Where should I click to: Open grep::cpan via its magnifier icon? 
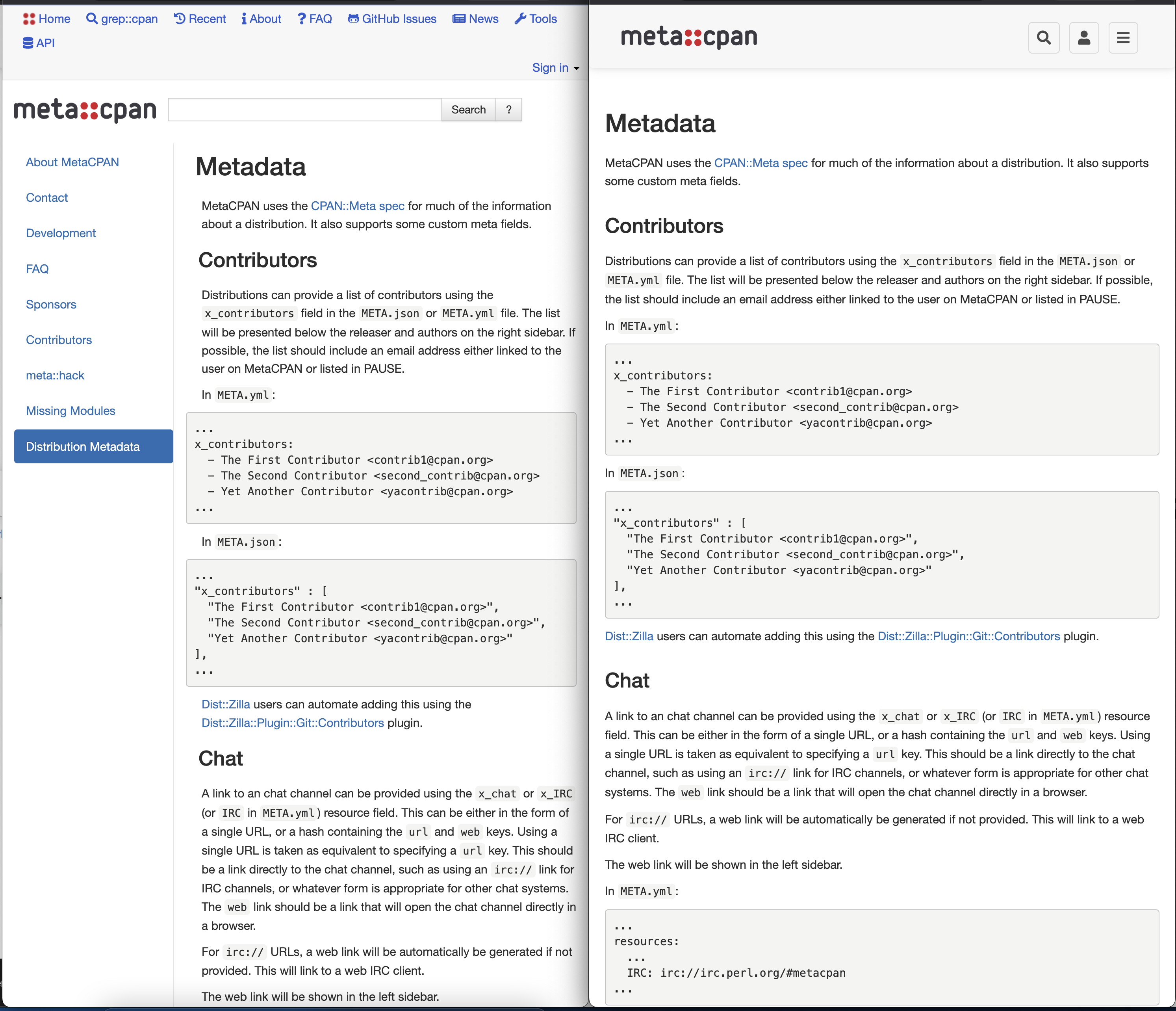(x=93, y=19)
